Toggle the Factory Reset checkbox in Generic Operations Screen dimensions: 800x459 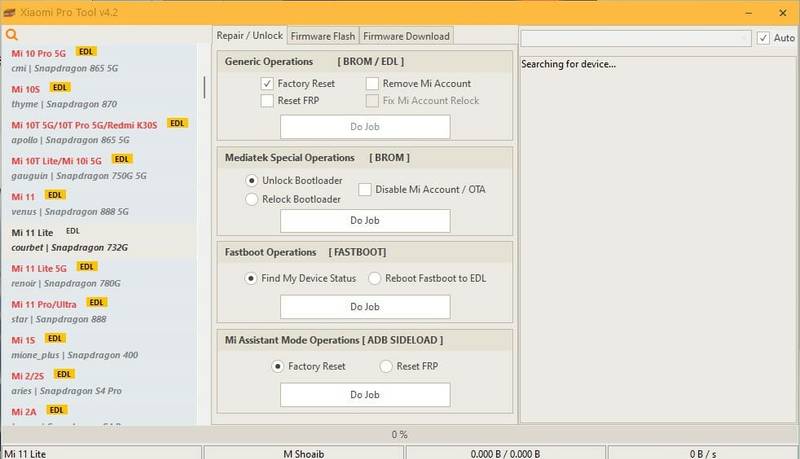point(267,83)
